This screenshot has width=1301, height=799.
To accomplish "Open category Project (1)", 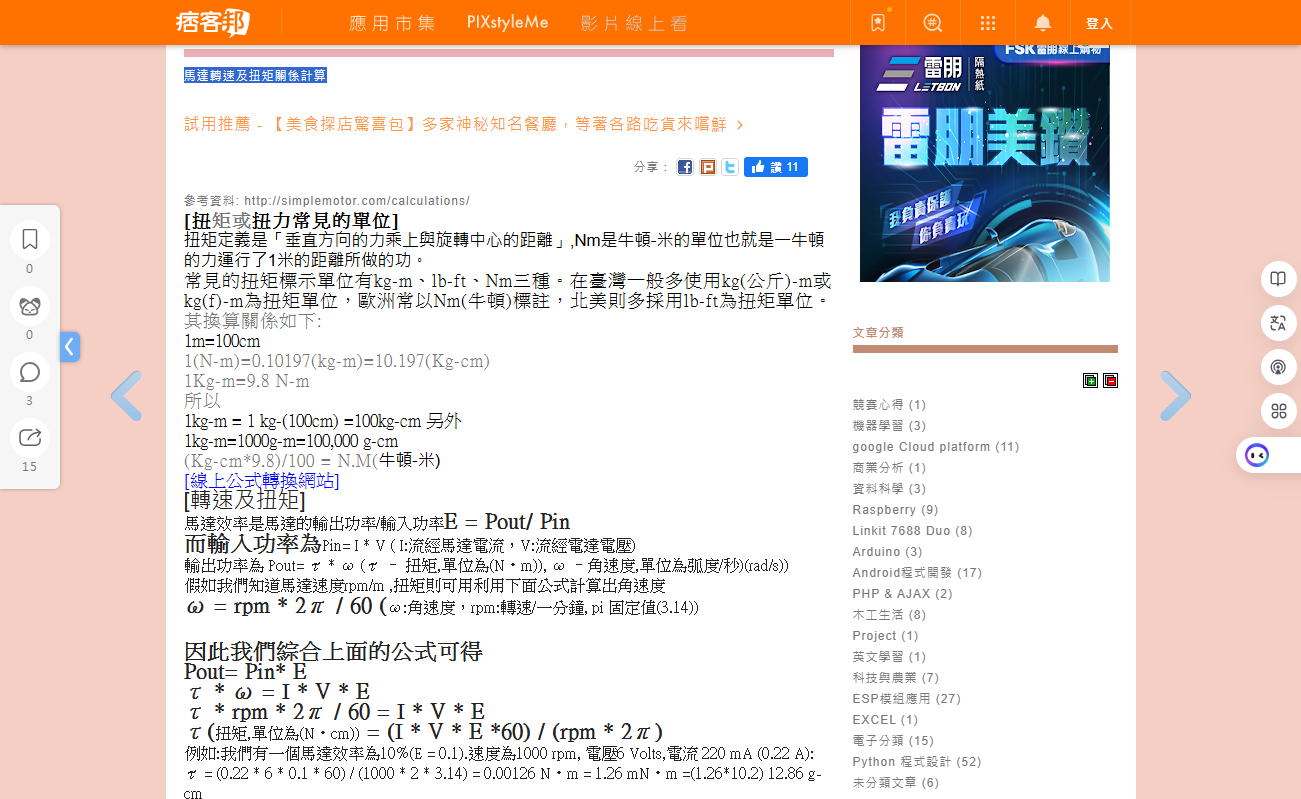I will pyautogui.click(x=885, y=636).
